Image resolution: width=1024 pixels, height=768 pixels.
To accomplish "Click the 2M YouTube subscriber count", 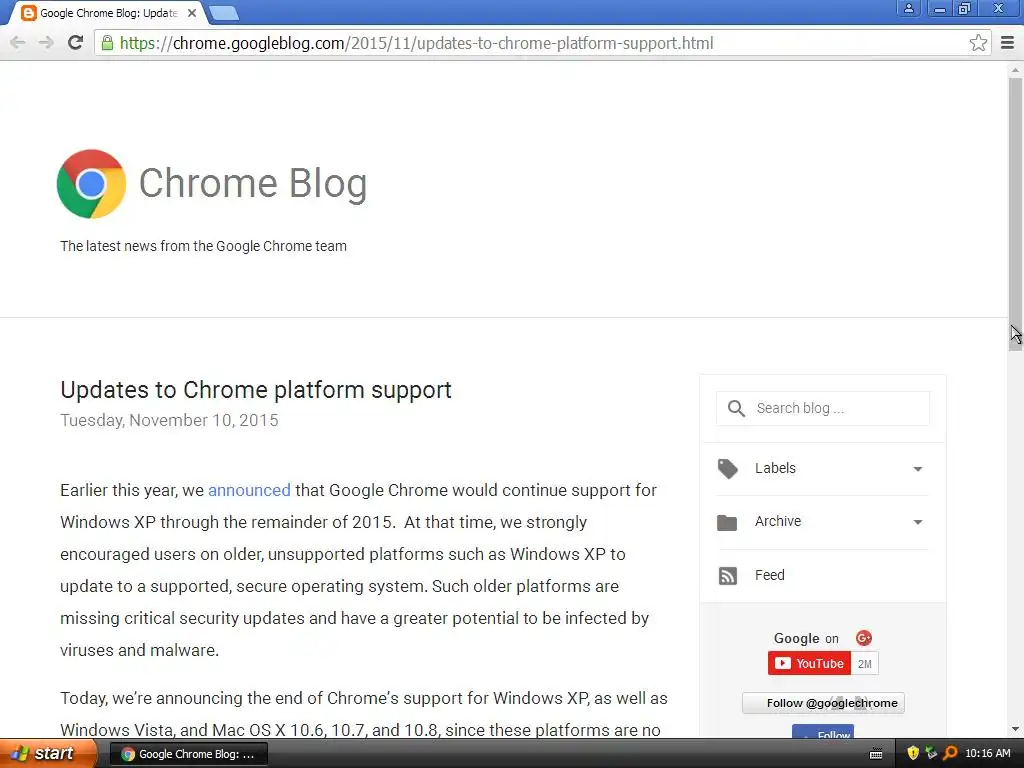I will (865, 664).
